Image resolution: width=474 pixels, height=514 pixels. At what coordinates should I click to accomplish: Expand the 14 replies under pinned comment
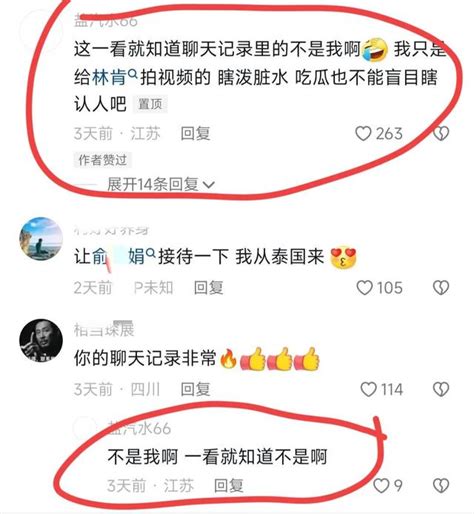tap(161, 184)
